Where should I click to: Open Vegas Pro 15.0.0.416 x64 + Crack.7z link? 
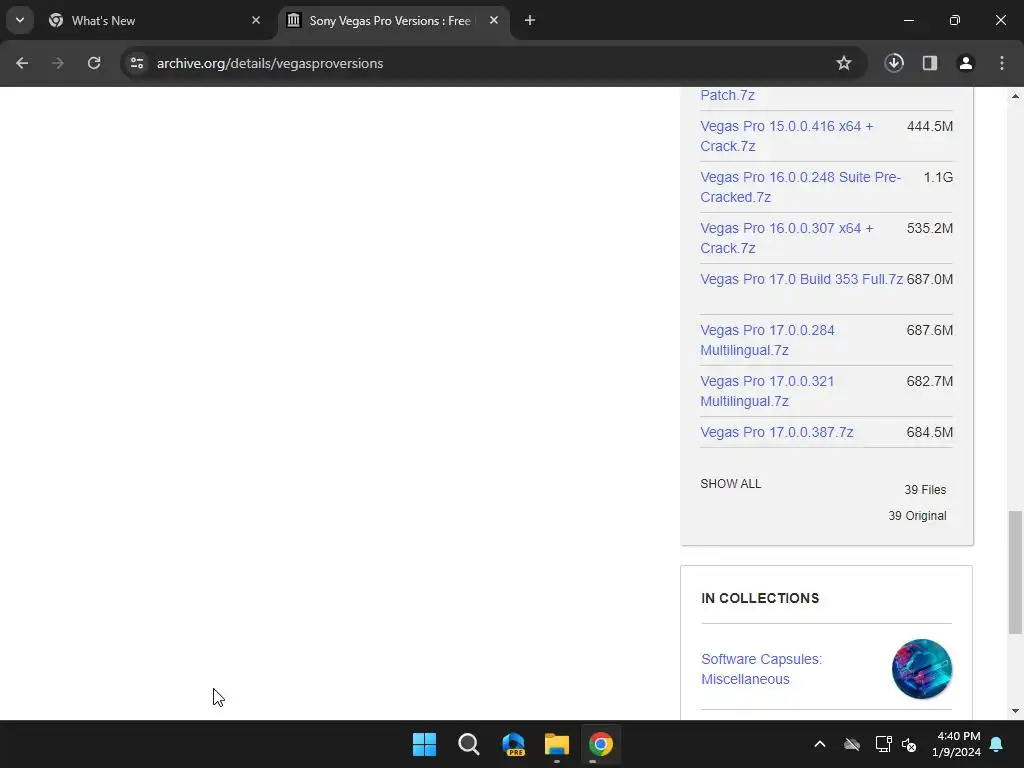[786, 136]
